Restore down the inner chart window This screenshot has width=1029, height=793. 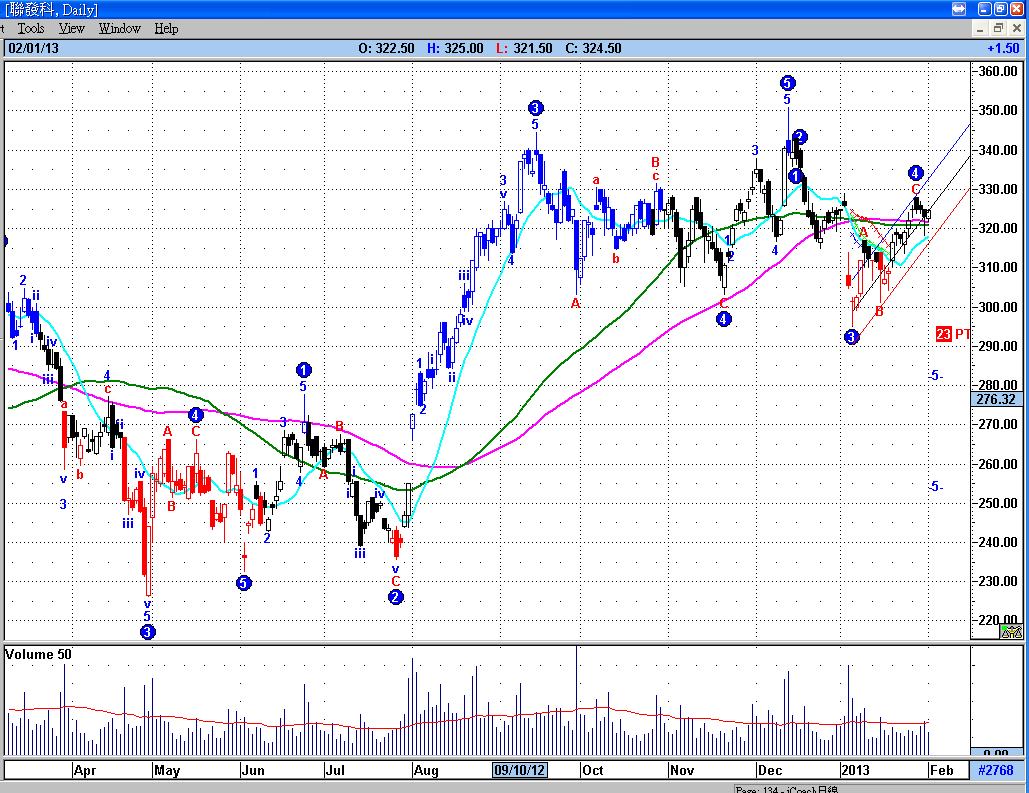(x=998, y=28)
